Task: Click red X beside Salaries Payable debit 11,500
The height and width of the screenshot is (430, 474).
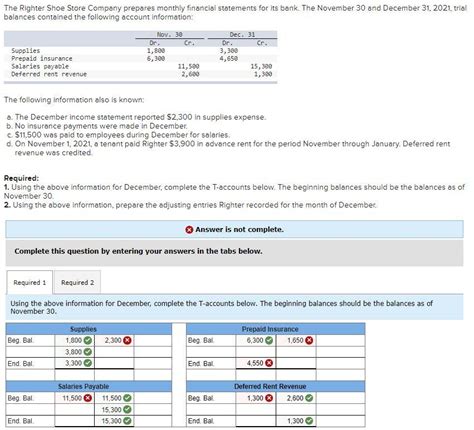Action: click(88, 398)
